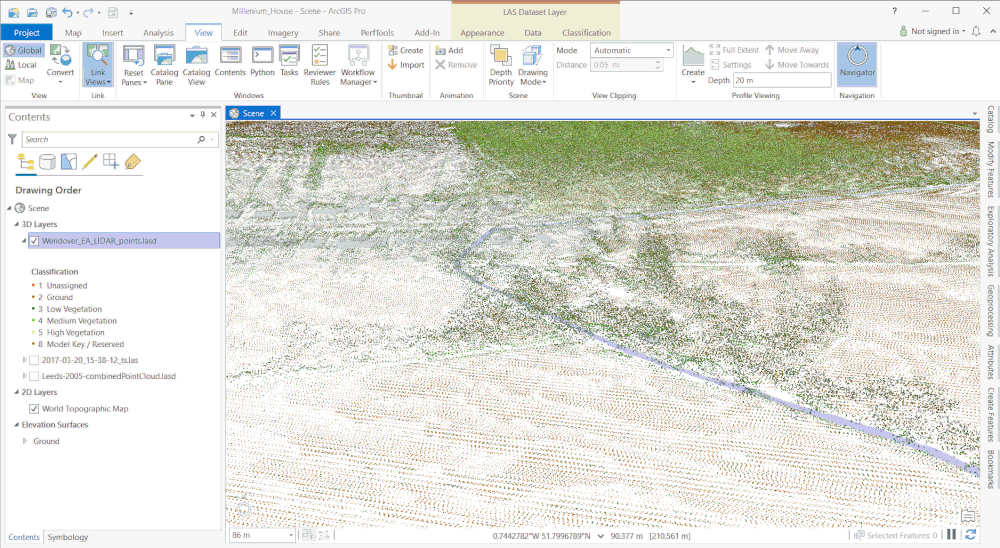Viewport: 1000px width, 548px height.
Task: Open the Convert view tool
Action: [x=61, y=64]
